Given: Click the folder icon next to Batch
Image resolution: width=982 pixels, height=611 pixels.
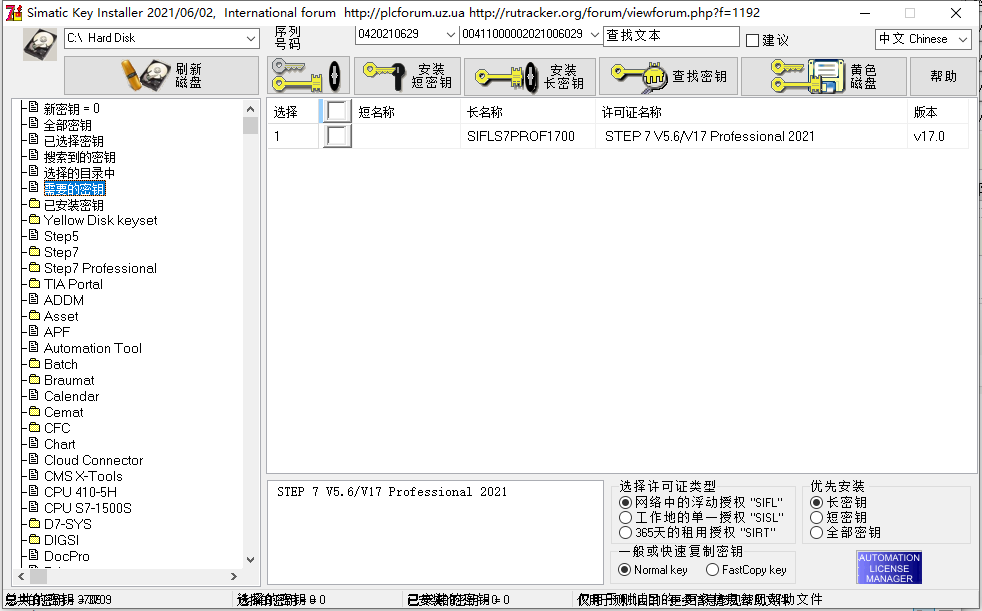Looking at the screenshot, I should pos(34,364).
